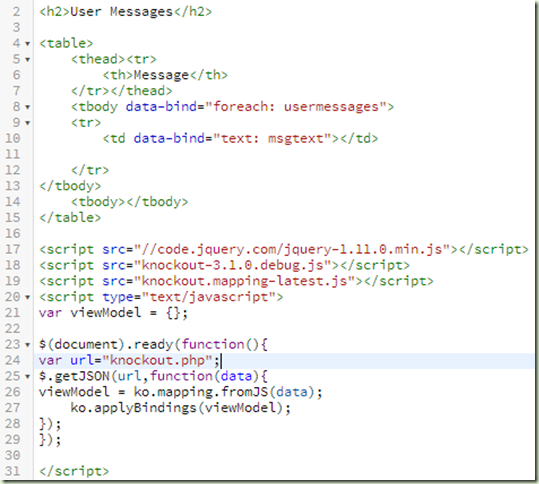Image resolution: width=539 pixels, height=484 pixels.
Task: Collapse the tr fold arrow on line 9
Action: click(28, 123)
